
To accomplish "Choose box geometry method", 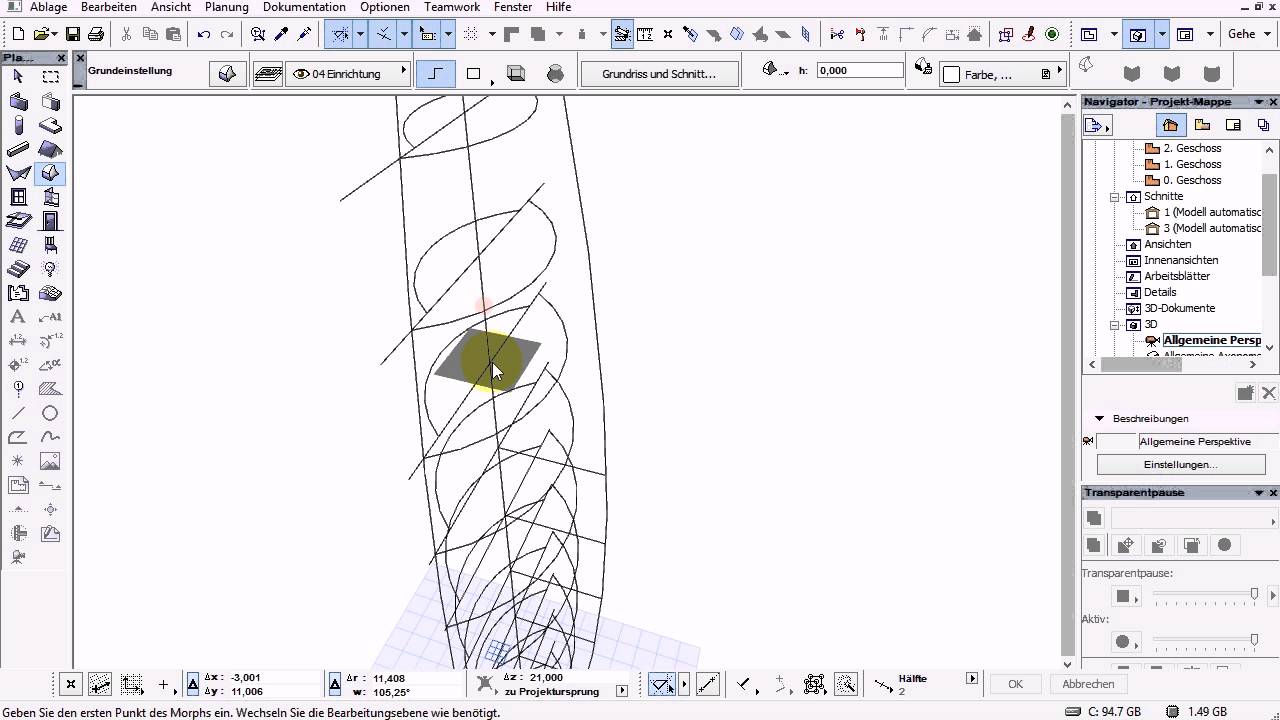I will [516, 74].
